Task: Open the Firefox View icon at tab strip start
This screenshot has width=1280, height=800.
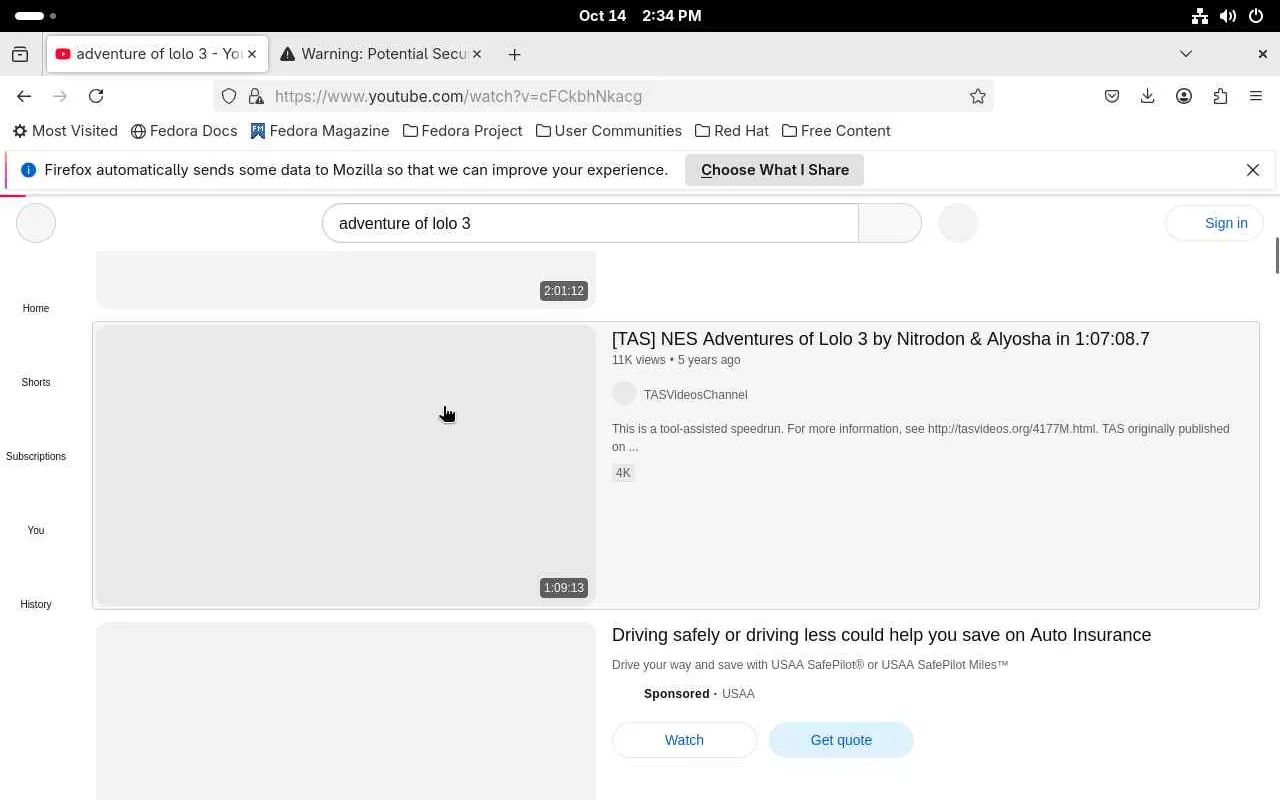Action: [20, 54]
